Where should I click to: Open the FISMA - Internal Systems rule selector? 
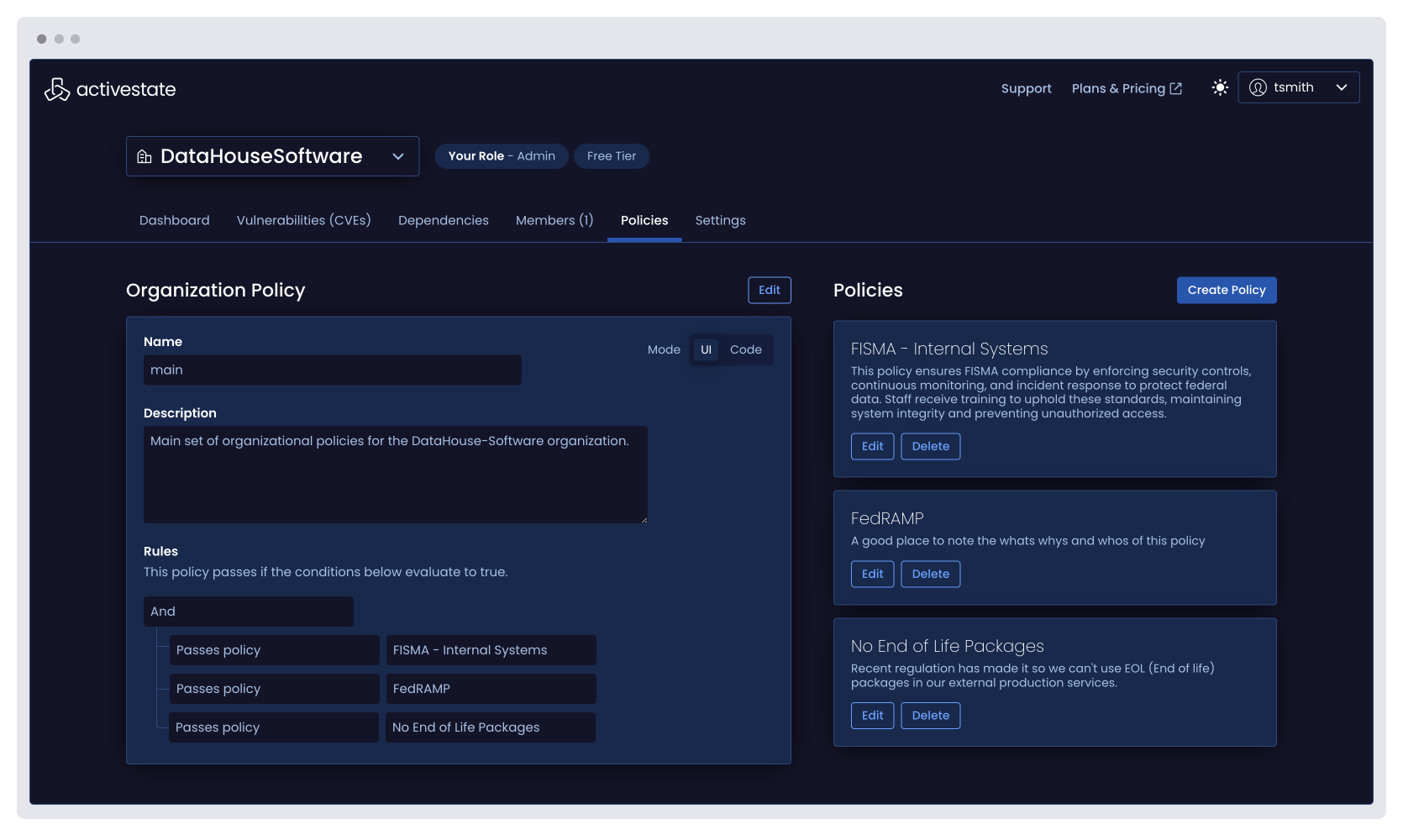coord(491,650)
